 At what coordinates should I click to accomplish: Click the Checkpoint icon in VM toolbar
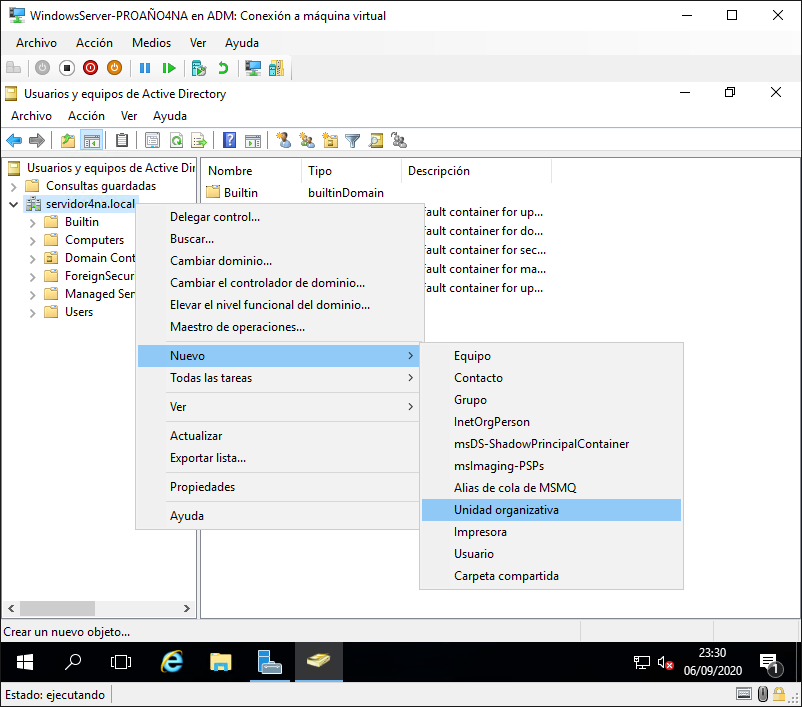point(198,68)
